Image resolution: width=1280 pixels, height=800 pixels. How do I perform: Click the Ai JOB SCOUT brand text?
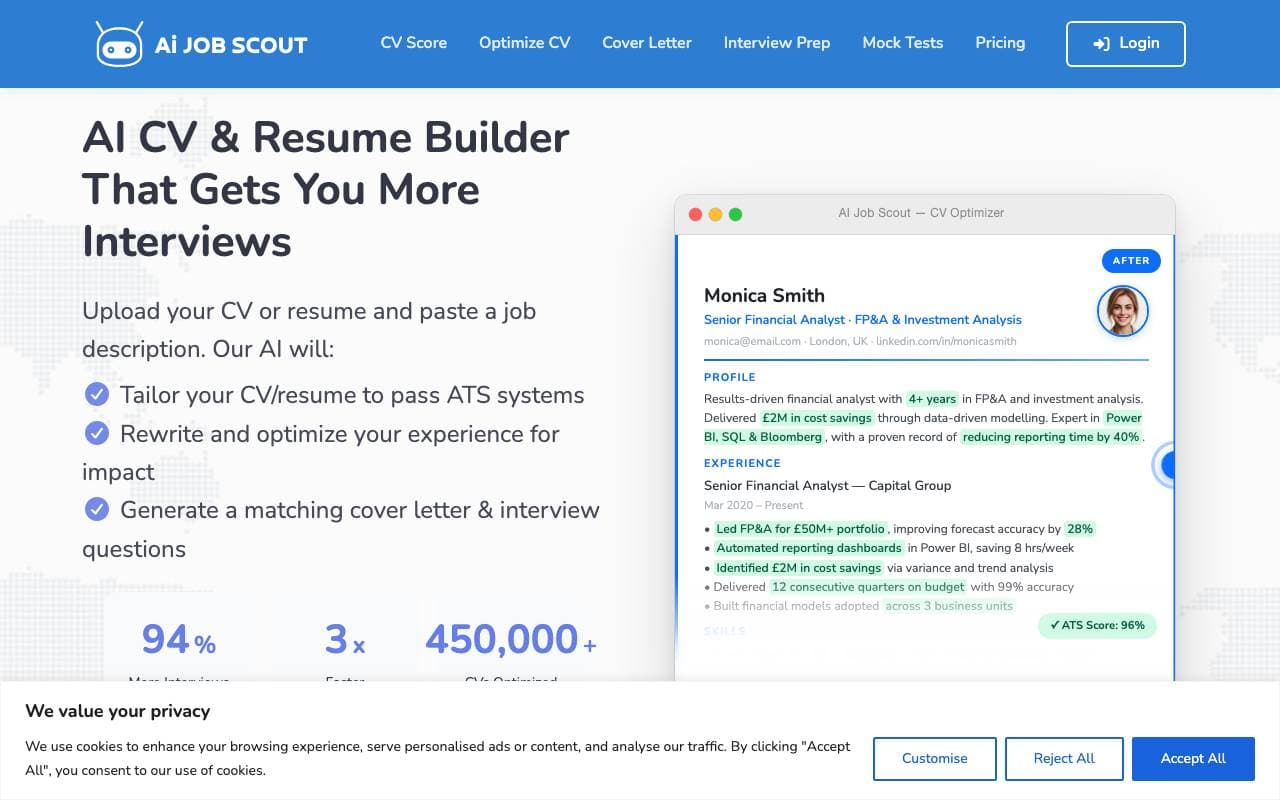[x=231, y=45]
